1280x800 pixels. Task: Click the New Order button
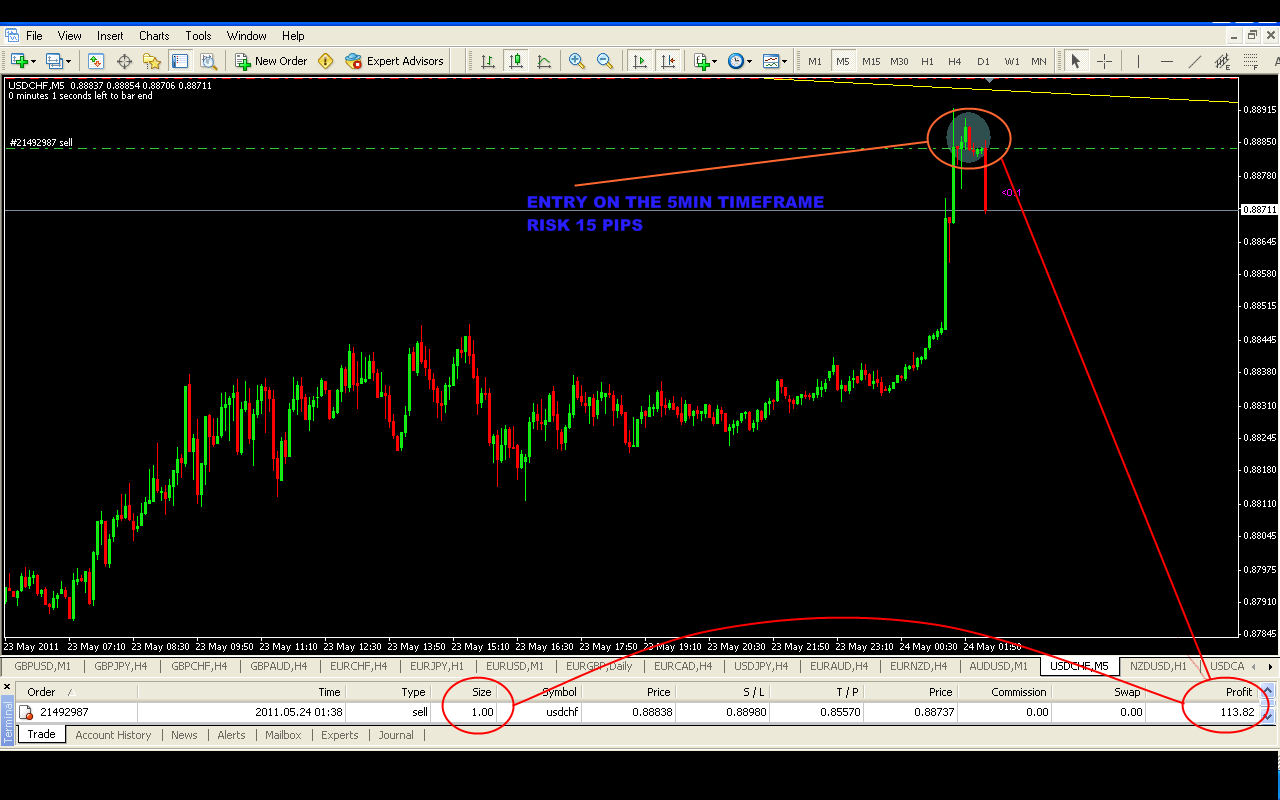tap(271, 61)
